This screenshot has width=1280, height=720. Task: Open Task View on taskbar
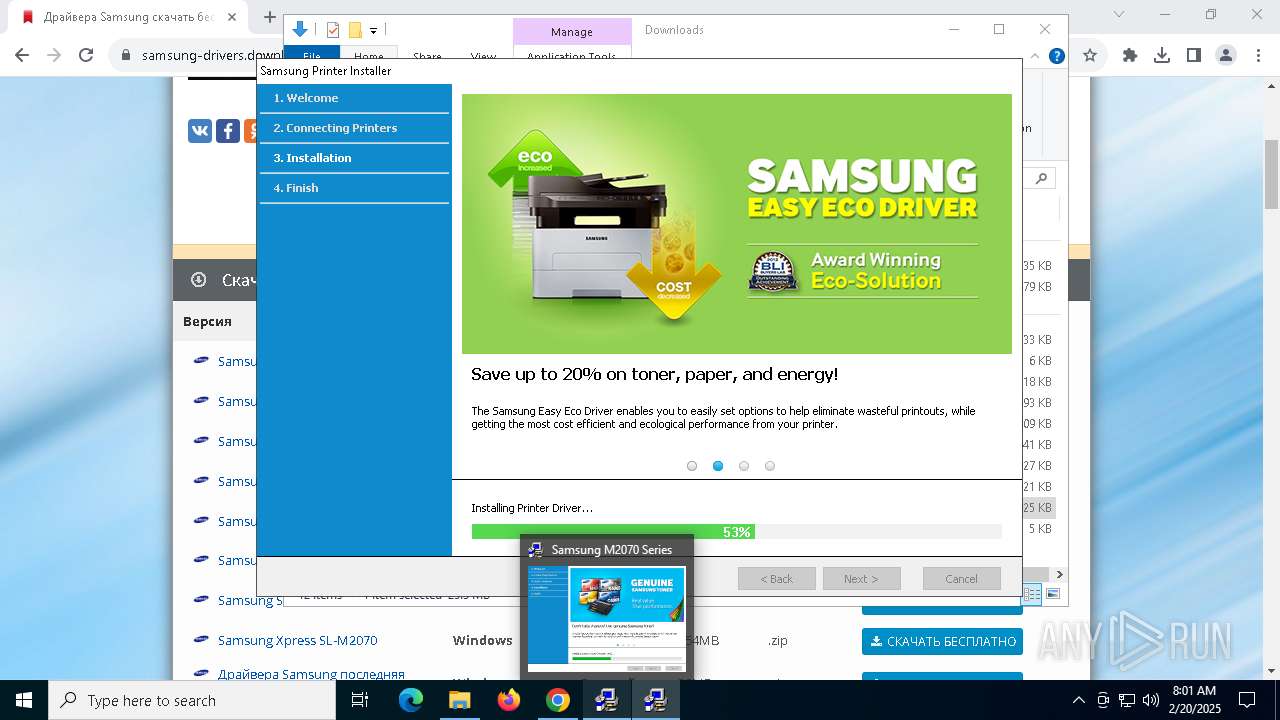point(360,700)
